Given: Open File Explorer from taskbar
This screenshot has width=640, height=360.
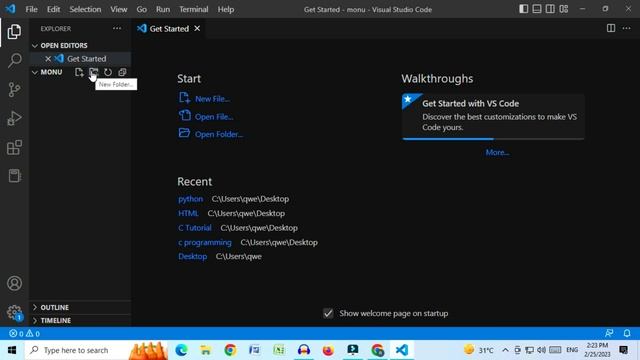Looking at the screenshot, I should point(206,350).
